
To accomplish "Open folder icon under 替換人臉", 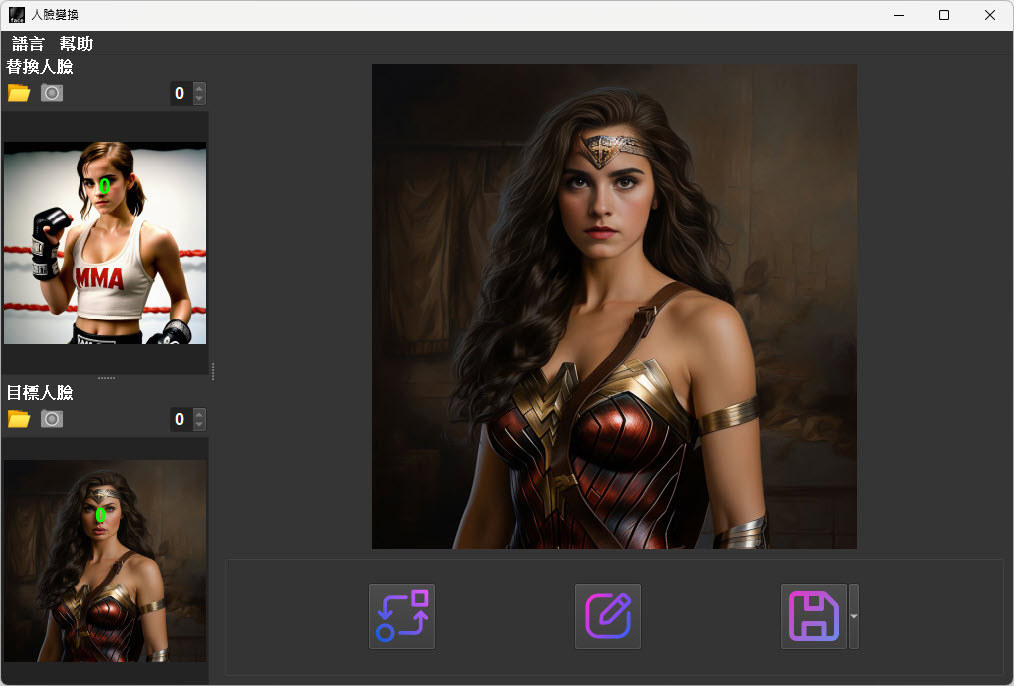I will point(19,93).
